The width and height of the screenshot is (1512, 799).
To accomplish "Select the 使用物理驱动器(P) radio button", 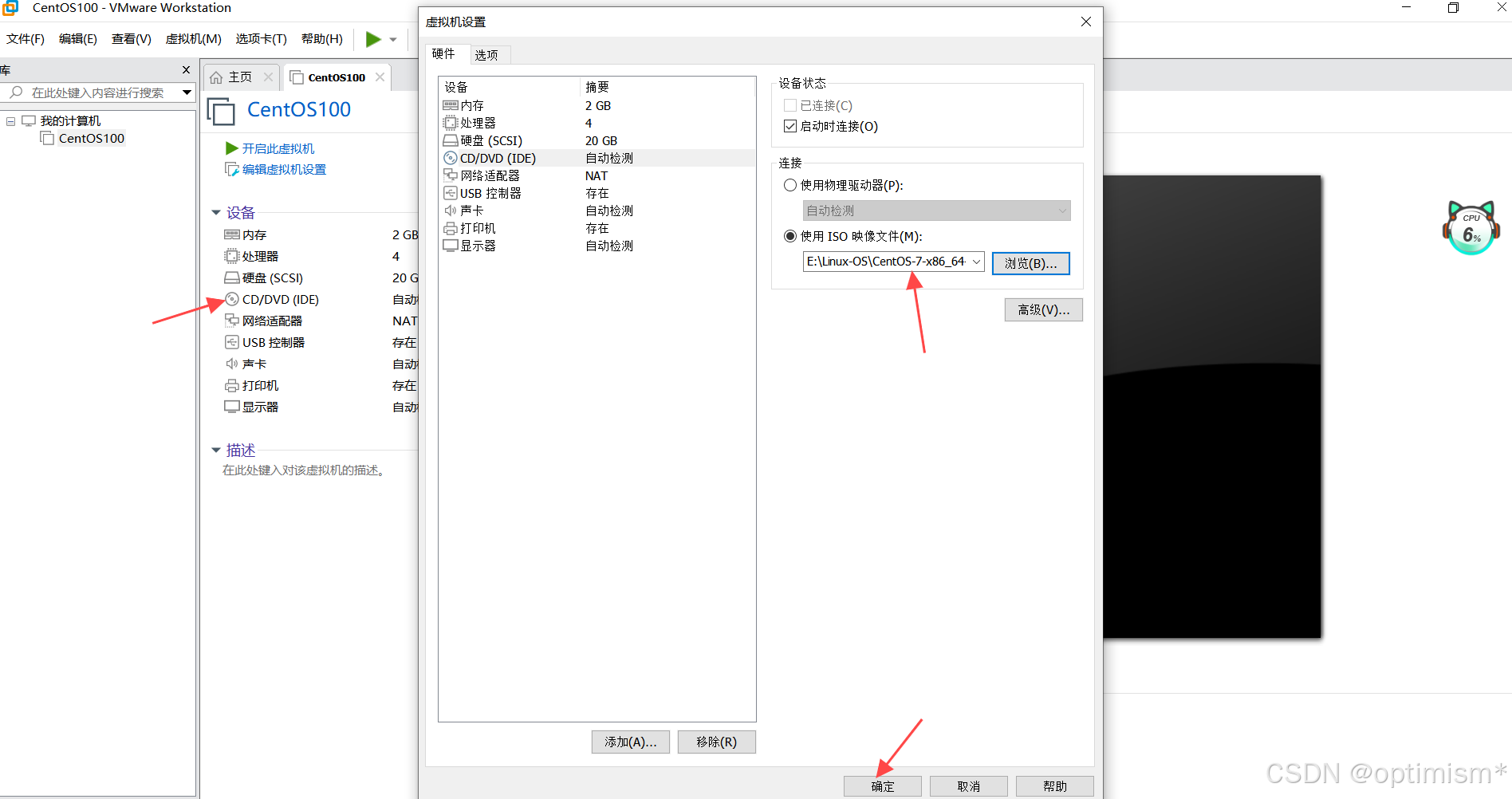I will point(790,185).
